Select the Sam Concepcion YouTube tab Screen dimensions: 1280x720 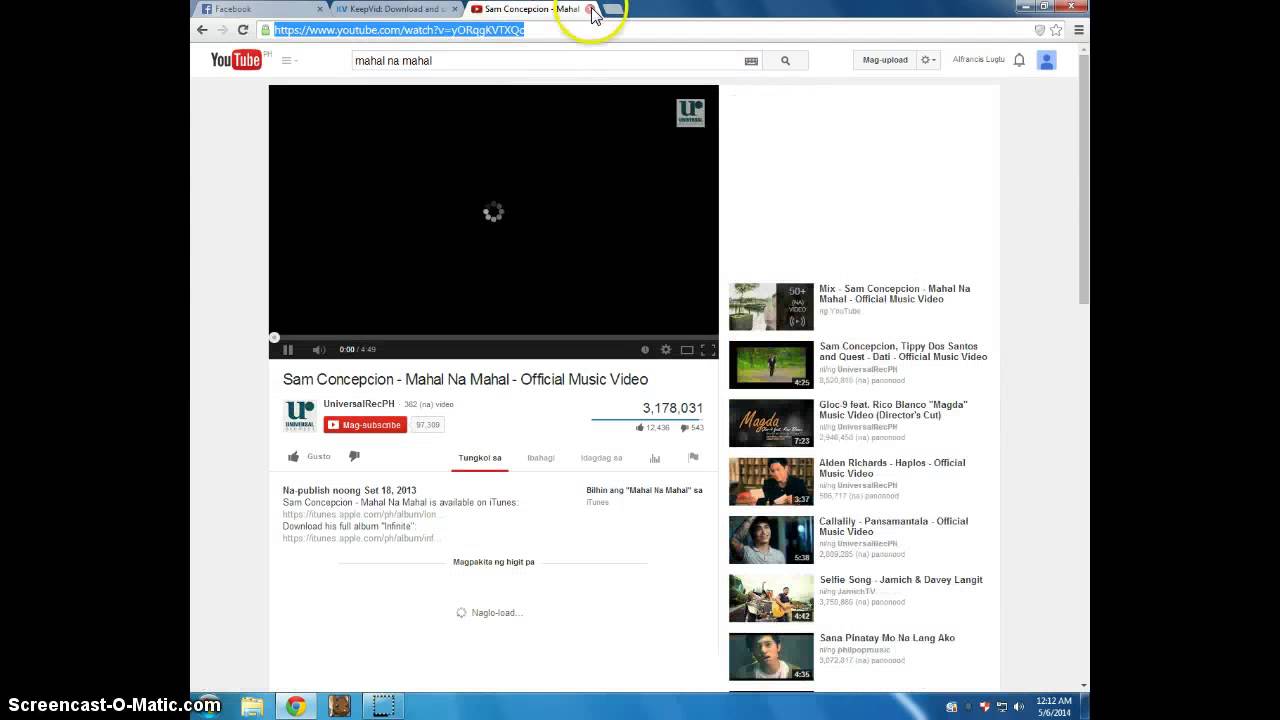click(530, 9)
